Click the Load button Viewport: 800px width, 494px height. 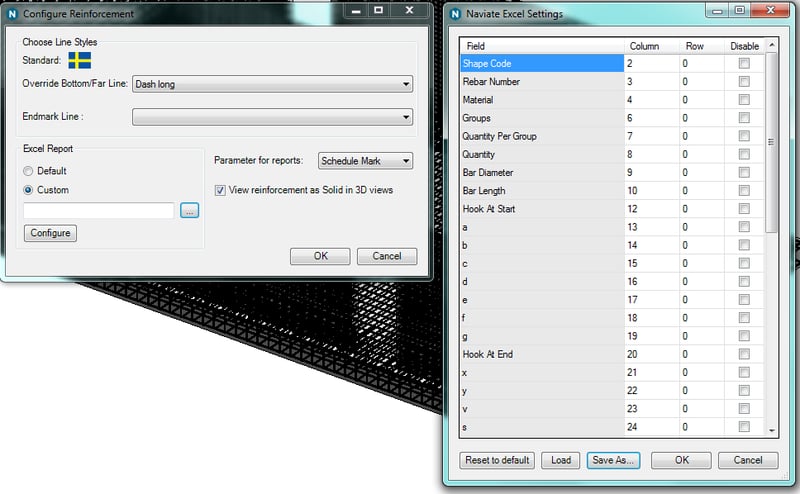pos(561,460)
